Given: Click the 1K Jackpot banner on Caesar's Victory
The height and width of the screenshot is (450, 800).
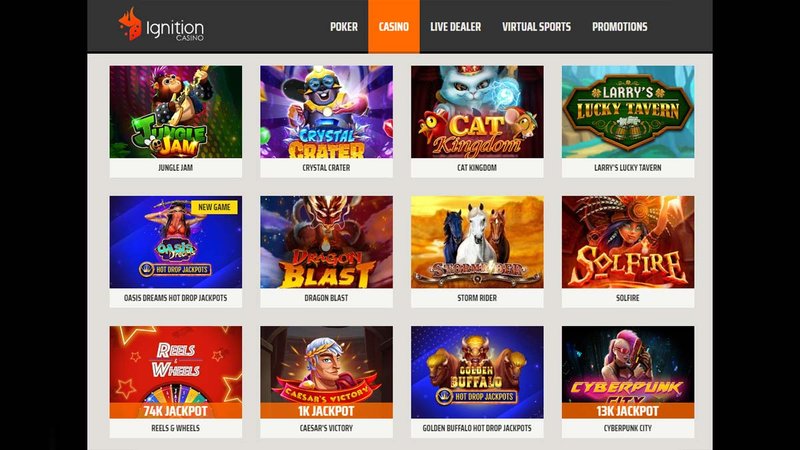Looking at the screenshot, I should tap(327, 411).
